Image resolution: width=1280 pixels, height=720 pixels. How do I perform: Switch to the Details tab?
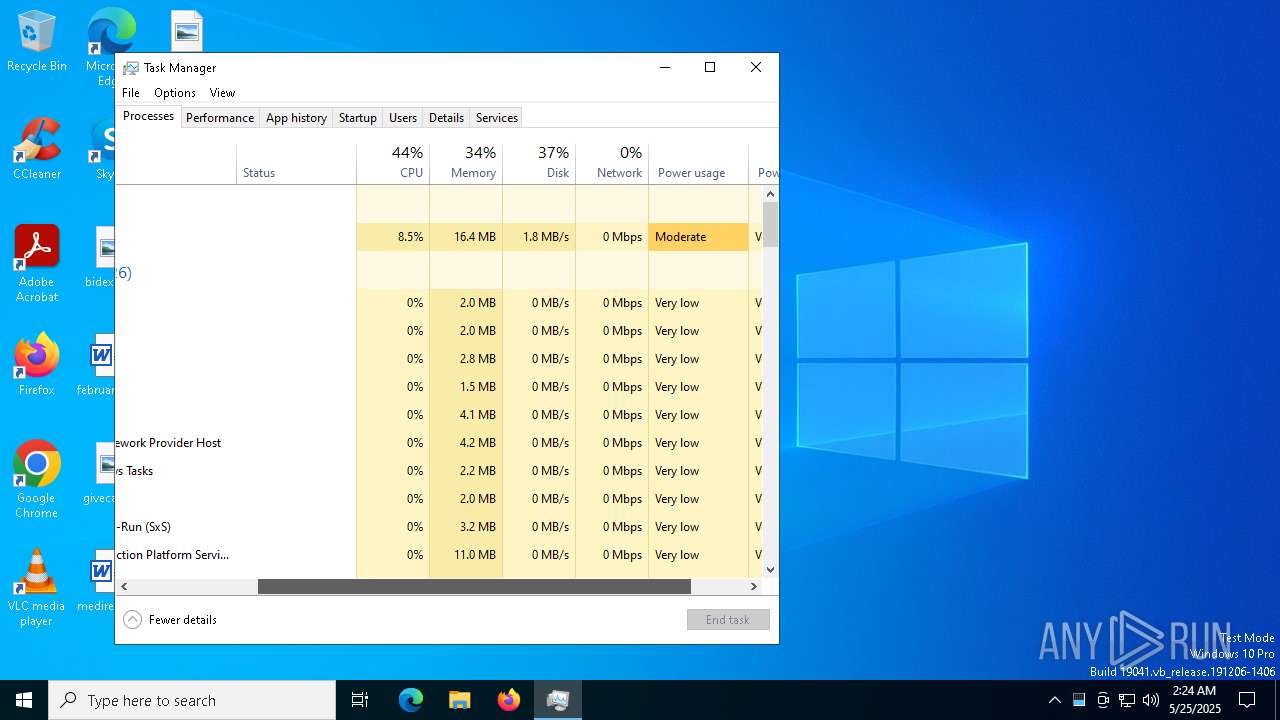pos(446,118)
